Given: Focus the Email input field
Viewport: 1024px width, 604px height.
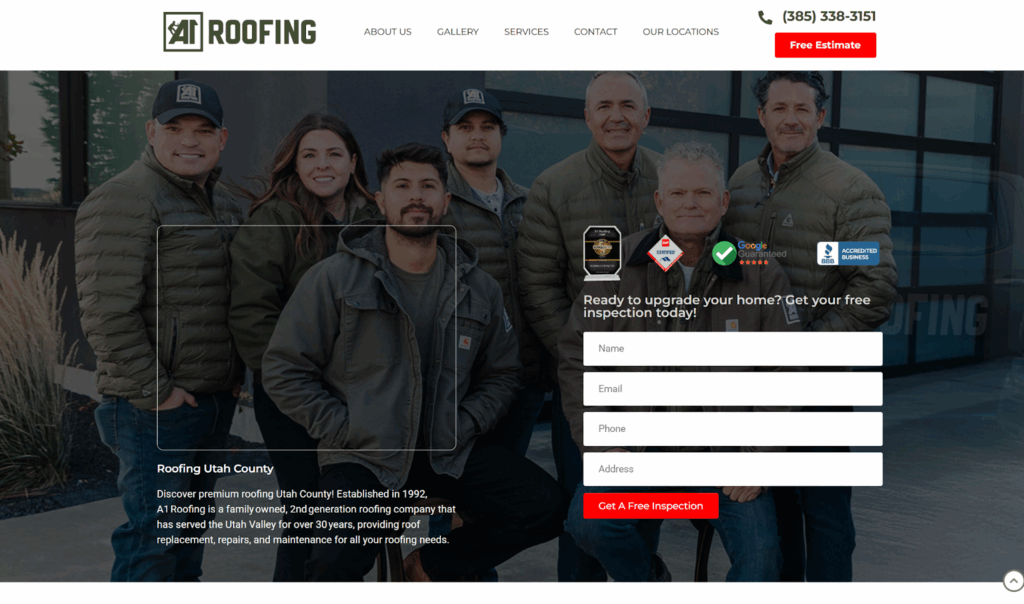Looking at the screenshot, I should (733, 389).
